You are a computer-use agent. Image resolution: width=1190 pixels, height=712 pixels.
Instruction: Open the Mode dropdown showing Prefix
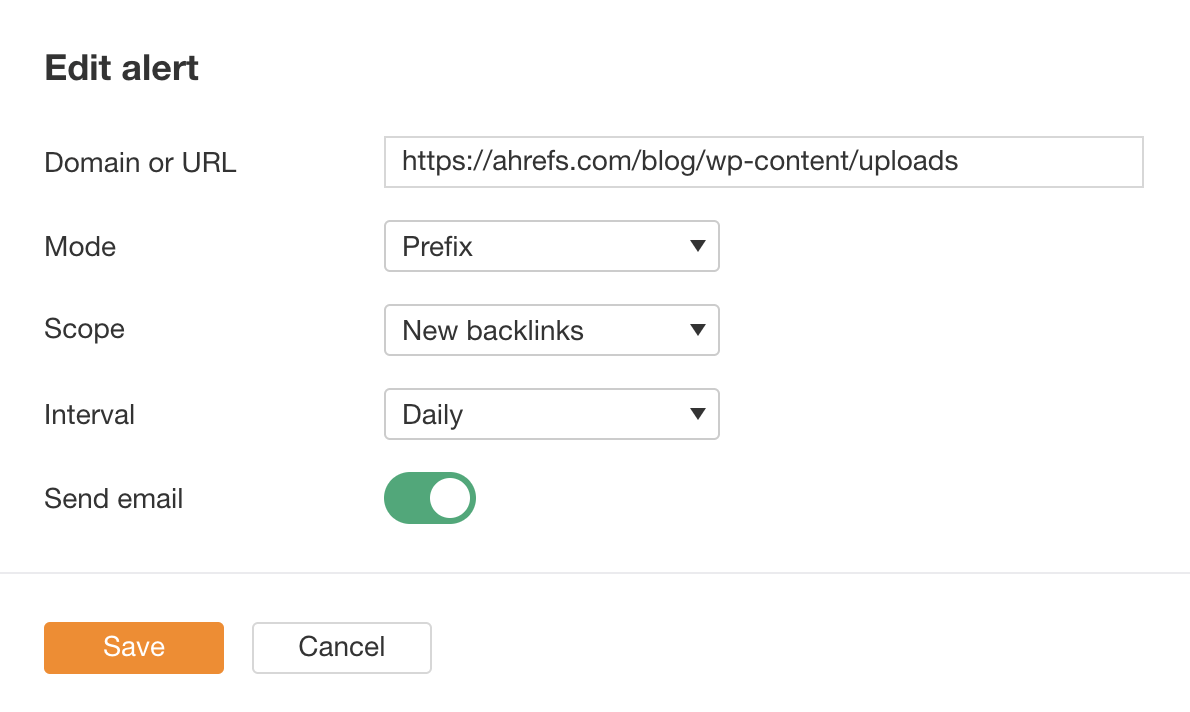551,246
